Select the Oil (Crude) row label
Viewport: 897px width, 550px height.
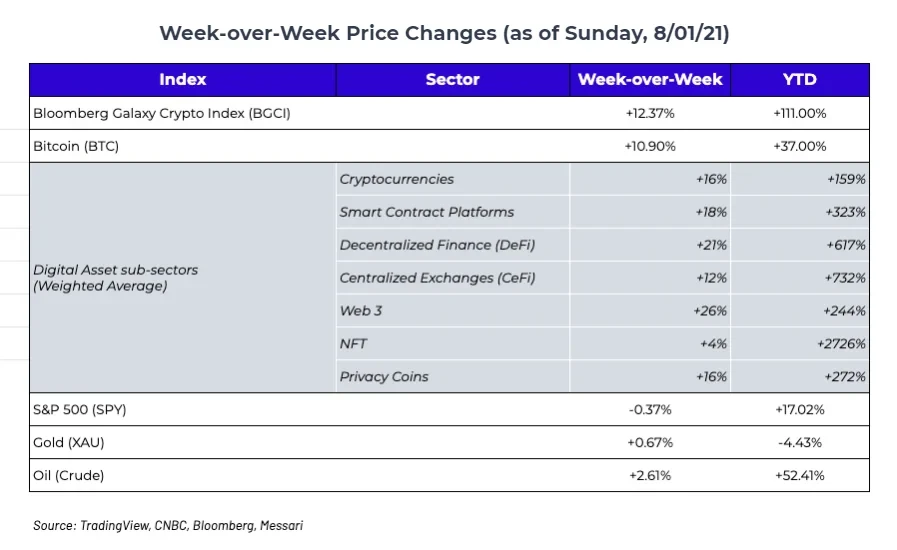click(x=68, y=476)
